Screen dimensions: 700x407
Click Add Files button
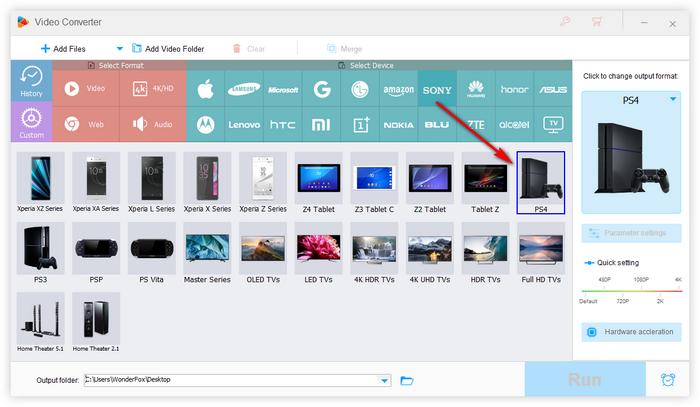tap(63, 49)
